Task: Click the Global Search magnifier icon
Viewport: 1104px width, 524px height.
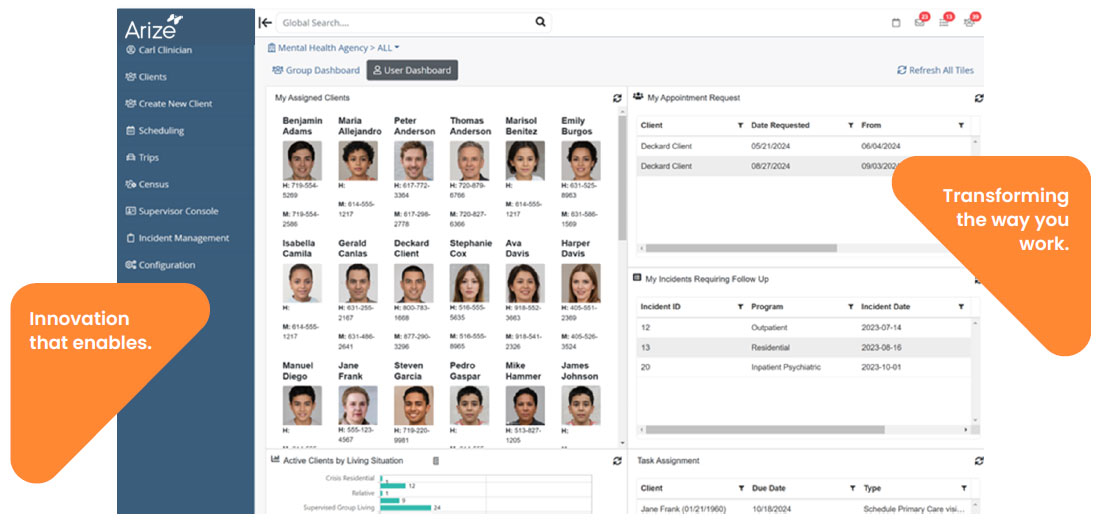Action: pos(540,23)
